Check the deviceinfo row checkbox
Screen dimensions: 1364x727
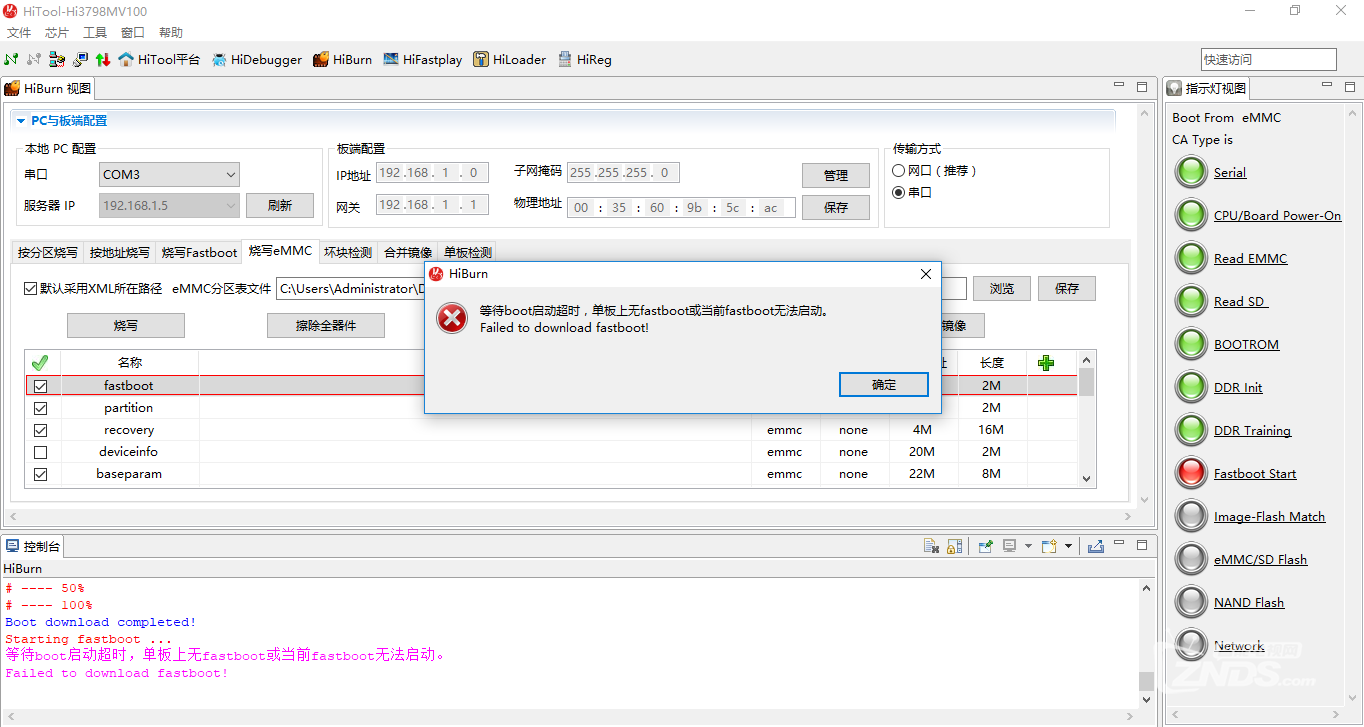point(41,452)
